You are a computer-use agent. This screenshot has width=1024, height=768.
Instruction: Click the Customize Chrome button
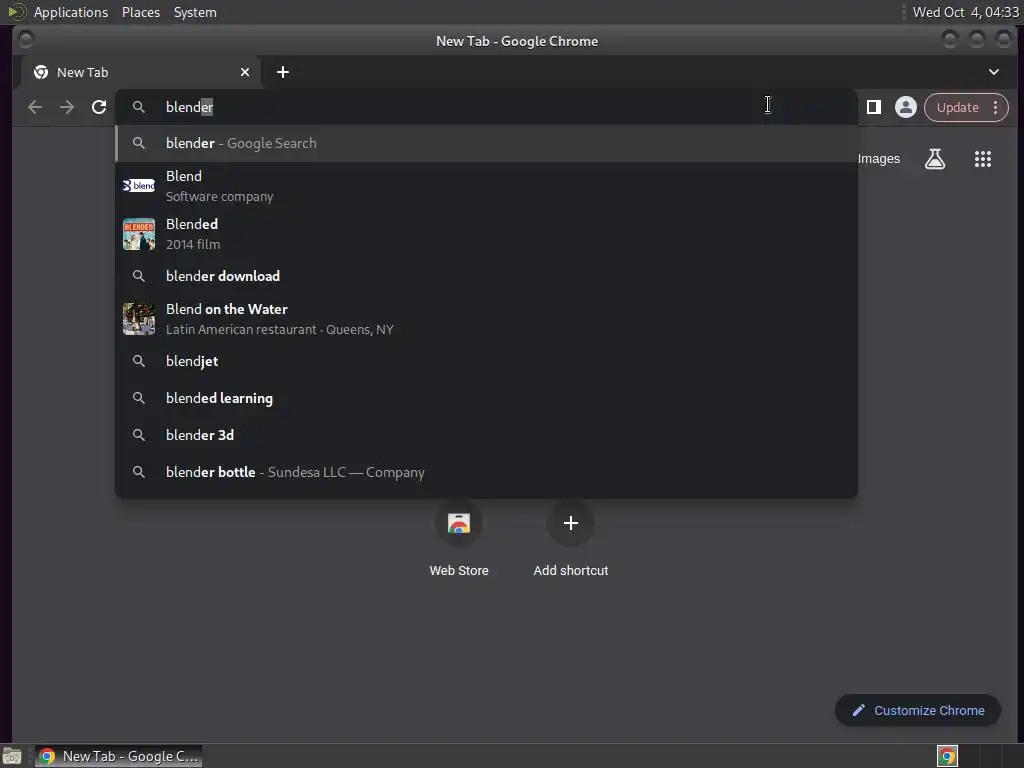point(918,711)
